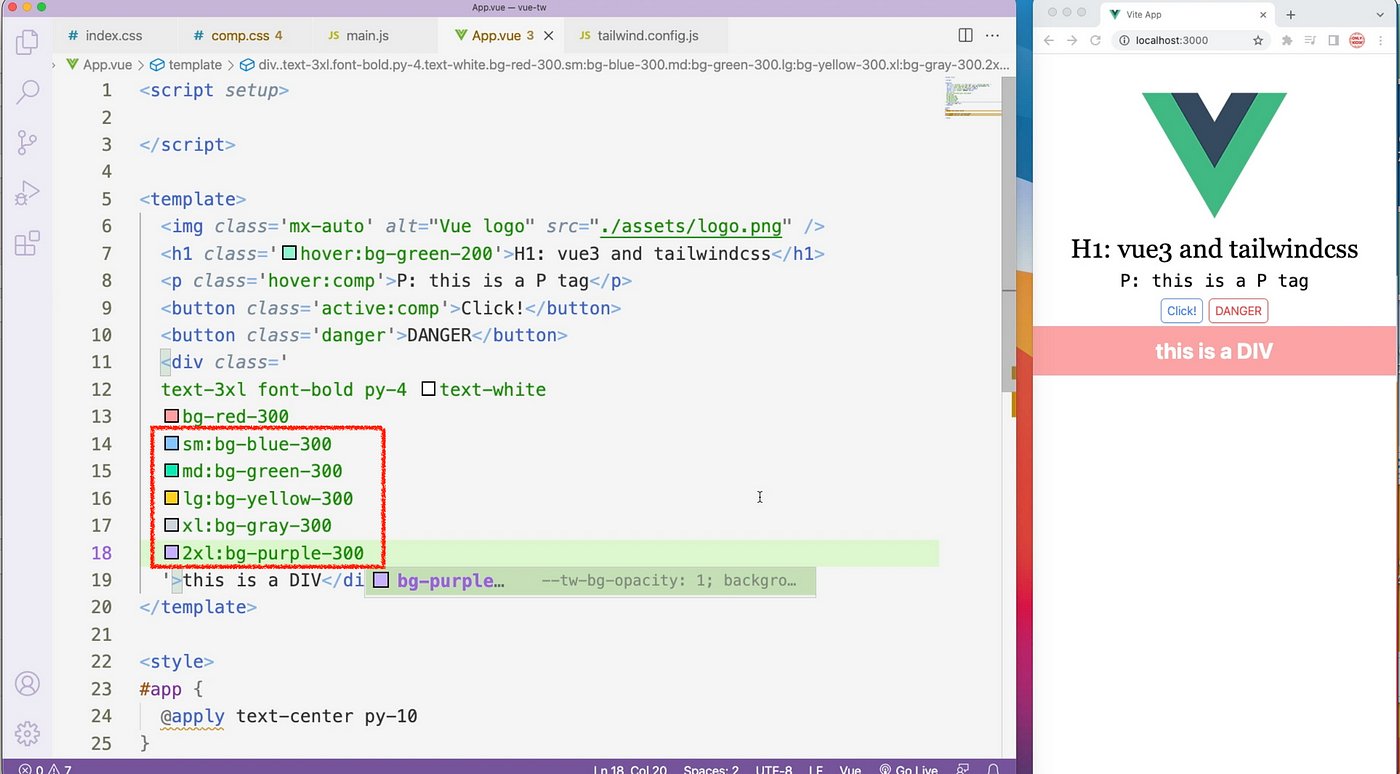Click Ln 18, Col 20 in status bar
This screenshot has width=1400, height=774.
[x=630, y=769]
